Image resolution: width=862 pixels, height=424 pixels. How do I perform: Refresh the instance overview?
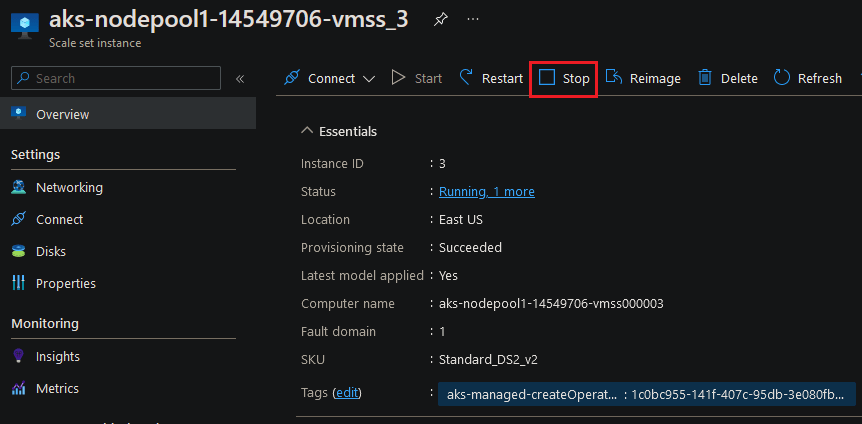pos(808,78)
